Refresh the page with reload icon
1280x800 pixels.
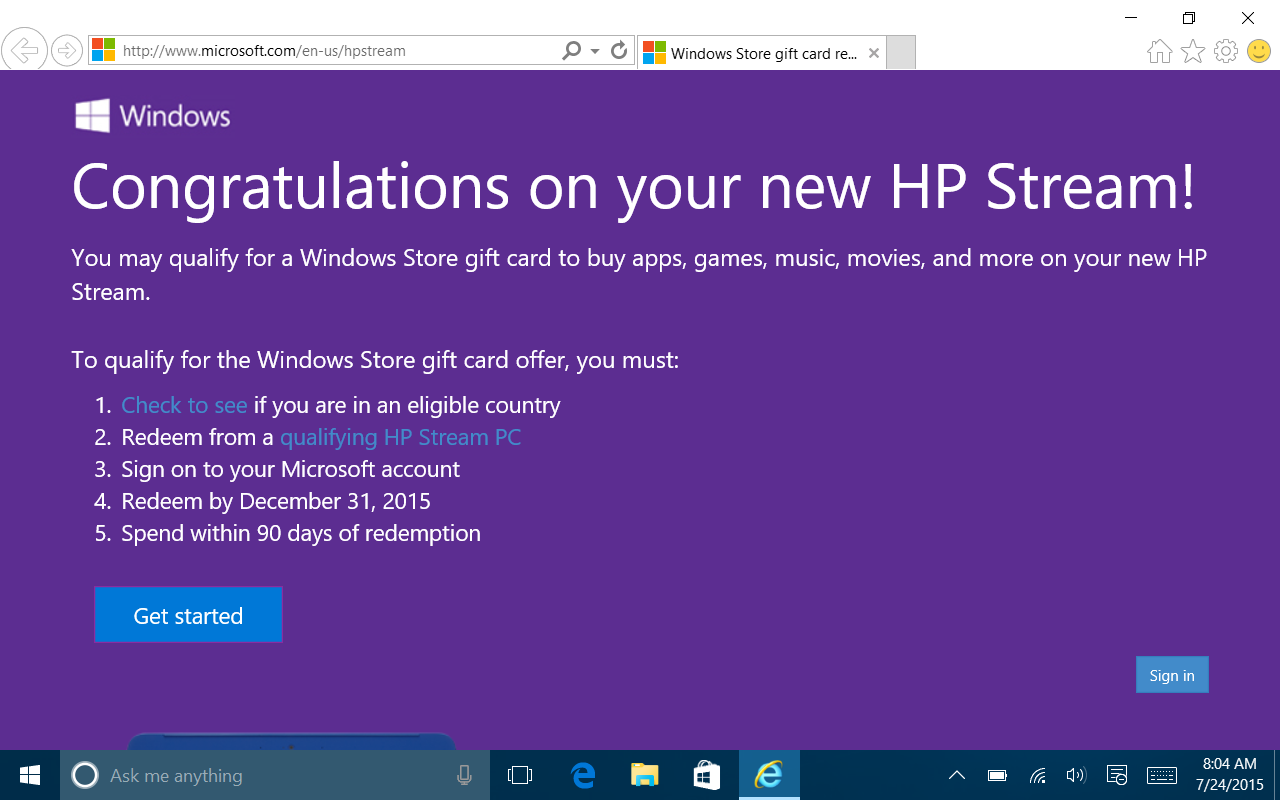(619, 50)
